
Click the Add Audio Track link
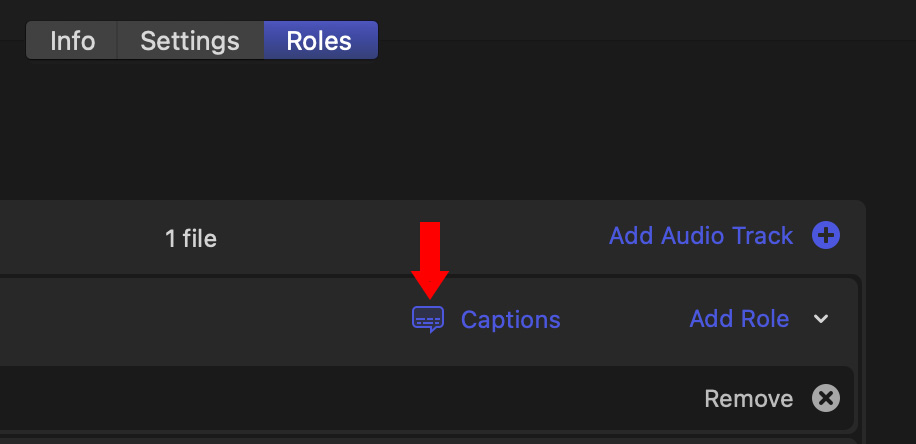pos(700,236)
